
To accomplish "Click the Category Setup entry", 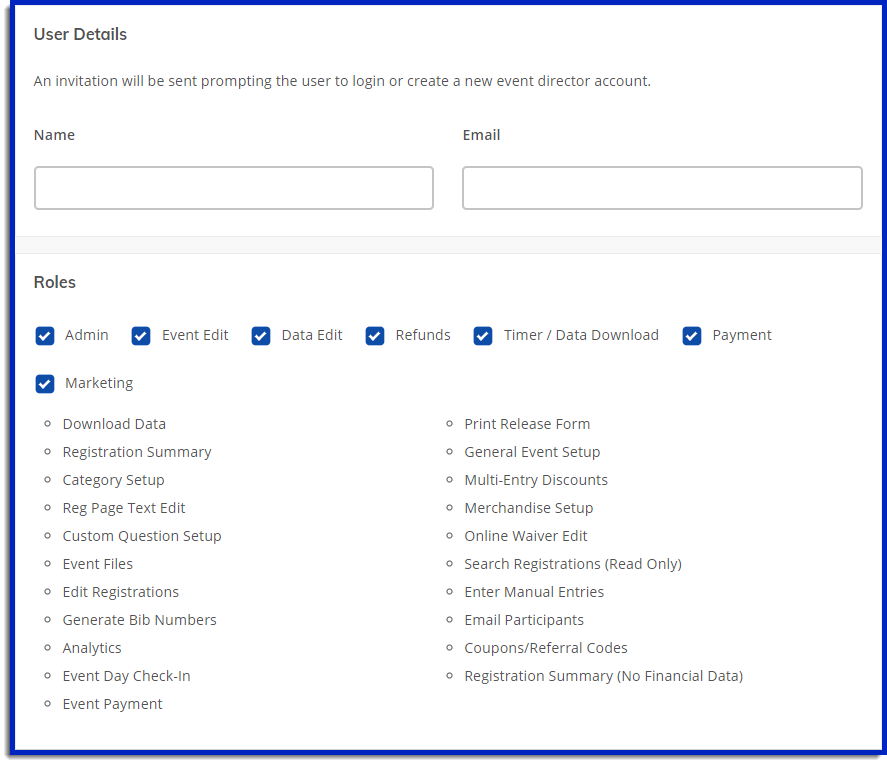I will coord(113,480).
